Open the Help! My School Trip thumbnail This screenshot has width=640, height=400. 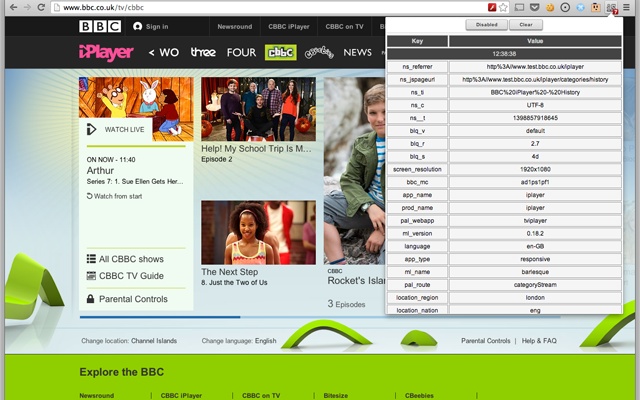click(x=258, y=109)
